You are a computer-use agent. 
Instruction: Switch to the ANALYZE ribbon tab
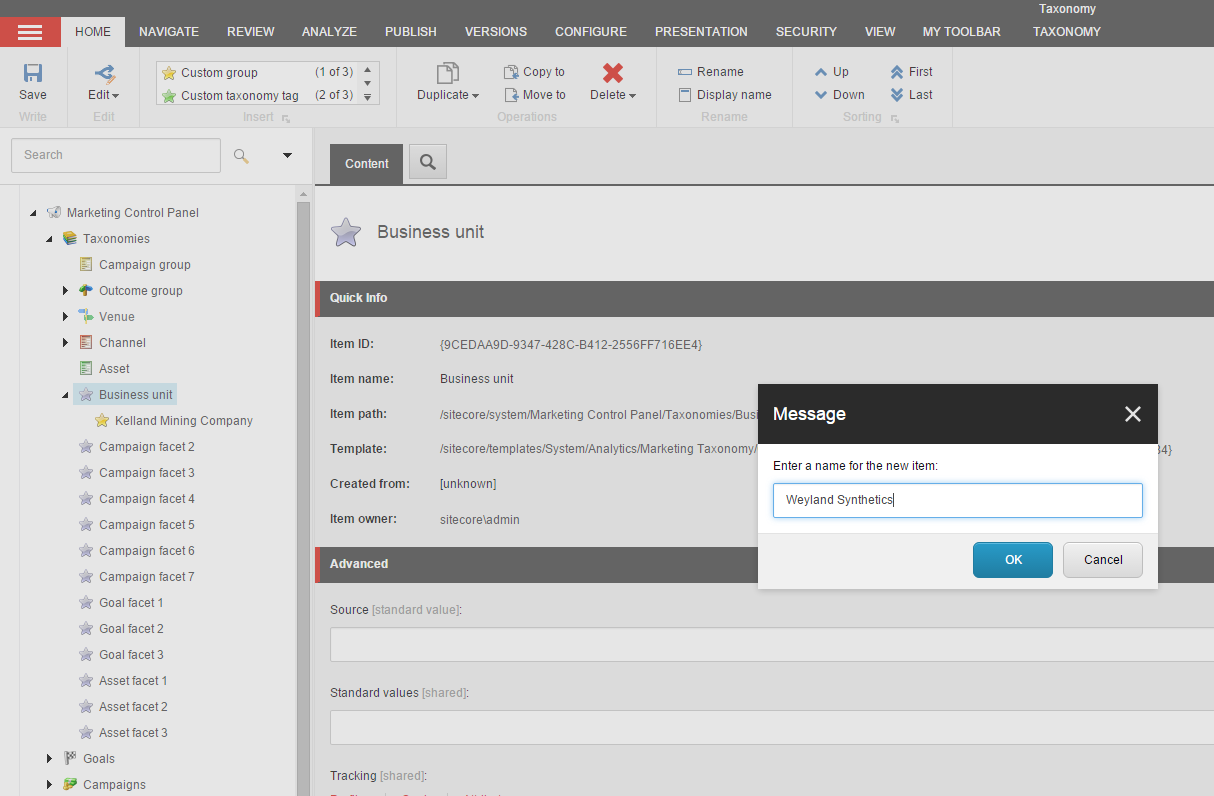coord(329,32)
